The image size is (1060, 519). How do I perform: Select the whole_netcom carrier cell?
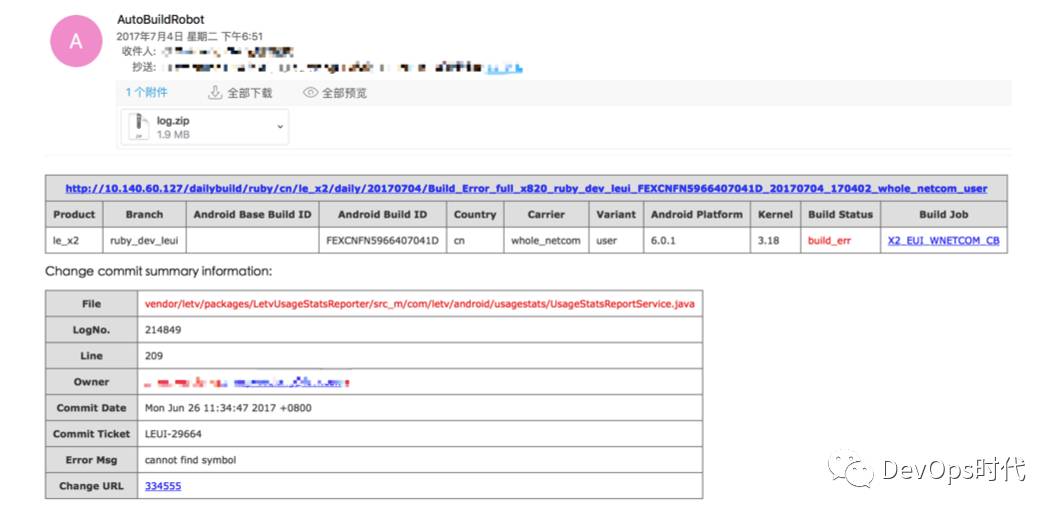(x=546, y=241)
